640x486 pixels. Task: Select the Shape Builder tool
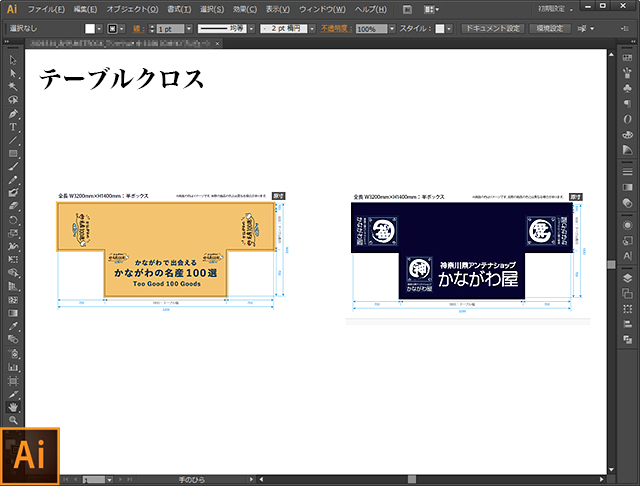click(x=13, y=273)
